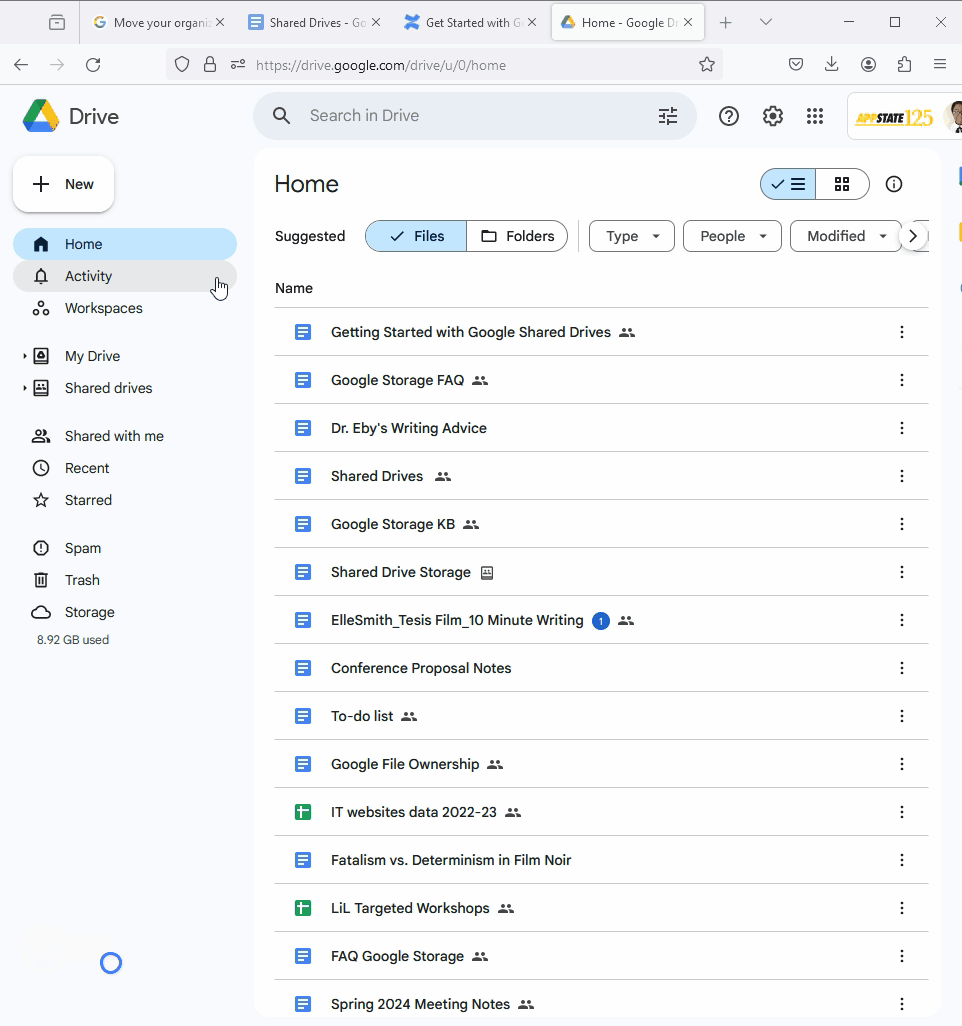Open Spring 2024 Meeting Notes

click(420, 1004)
